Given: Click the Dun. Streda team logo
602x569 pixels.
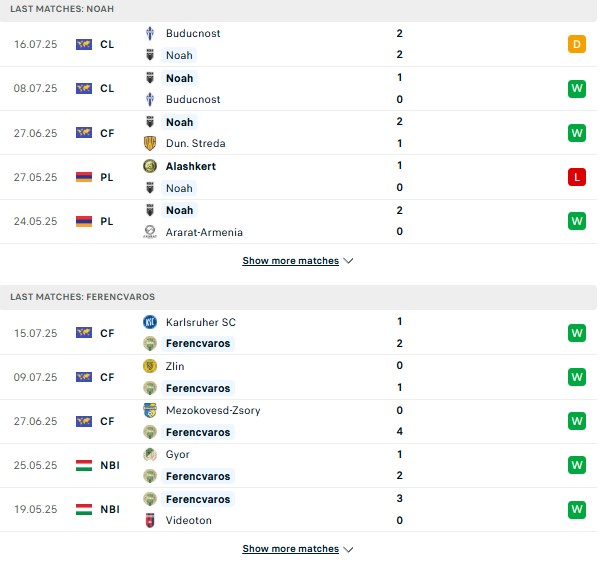Looking at the screenshot, I should (150, 143).
